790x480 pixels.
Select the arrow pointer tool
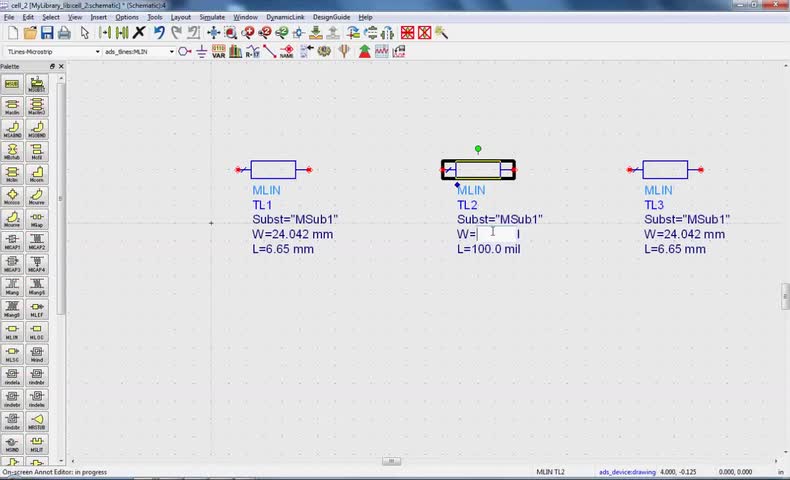click(x=85, y=33)
